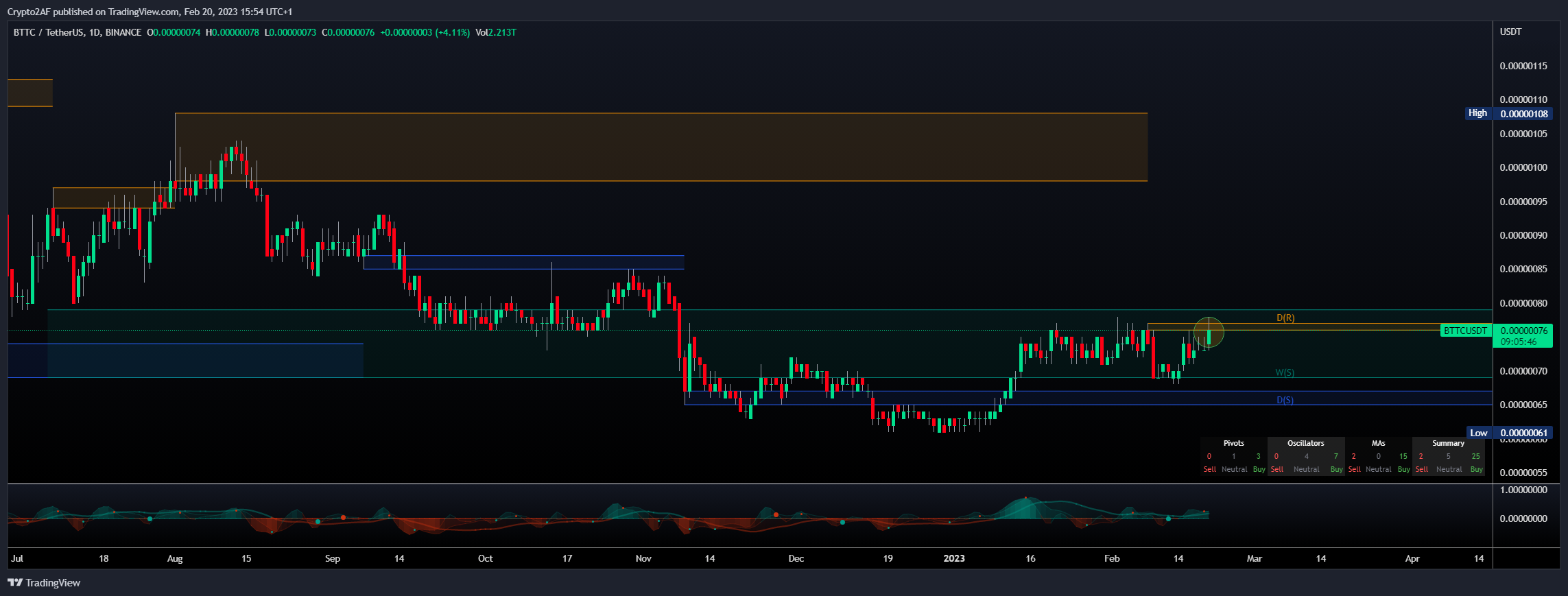Image resolution: width=1568 pixels, height=596 pixels.
Task: Click the W(S) weekly support label
Action: (1285, 372)
